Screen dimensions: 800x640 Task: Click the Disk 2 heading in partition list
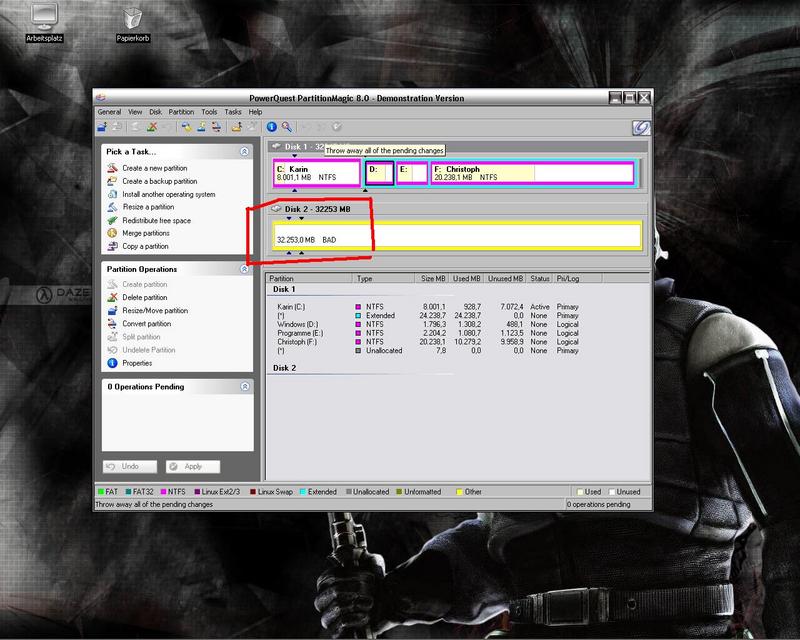[284, 368]
